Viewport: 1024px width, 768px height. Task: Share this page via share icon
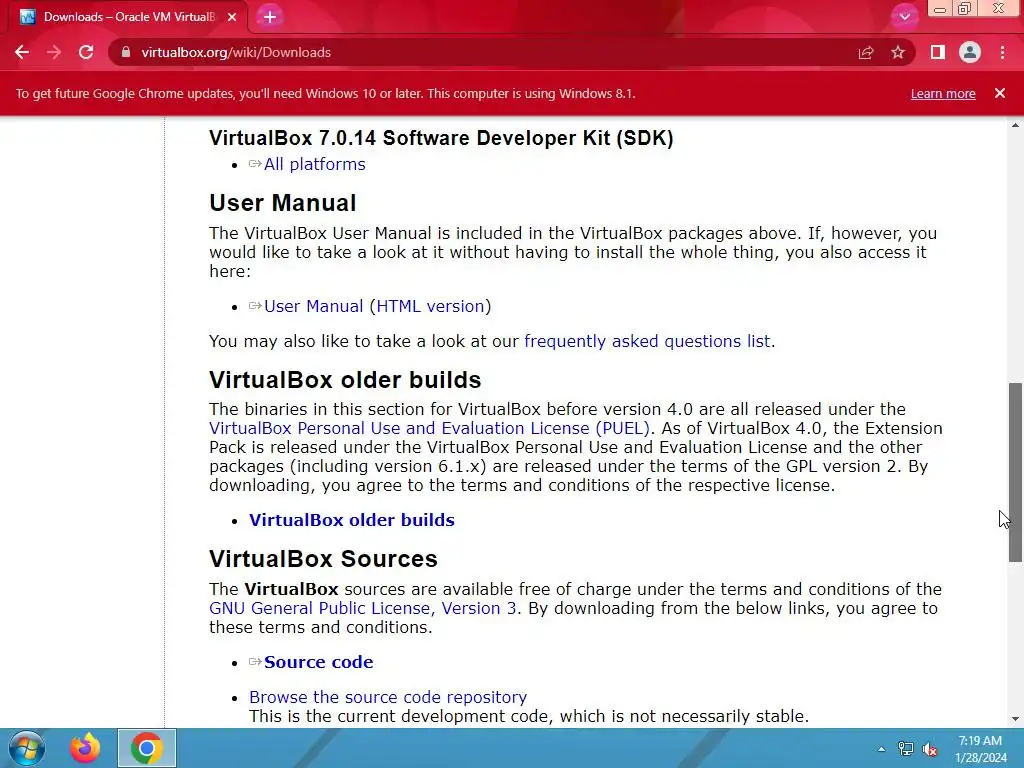point(866,52)
